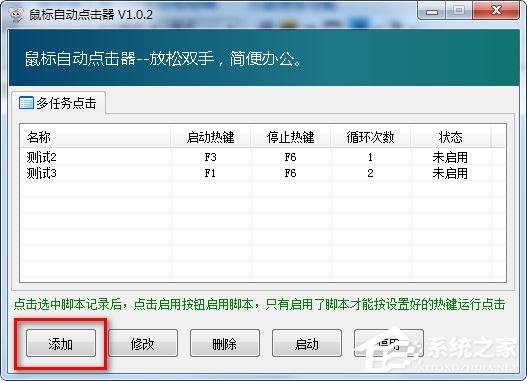Click the list icon on 多任务点击 tab

point(26,103)
